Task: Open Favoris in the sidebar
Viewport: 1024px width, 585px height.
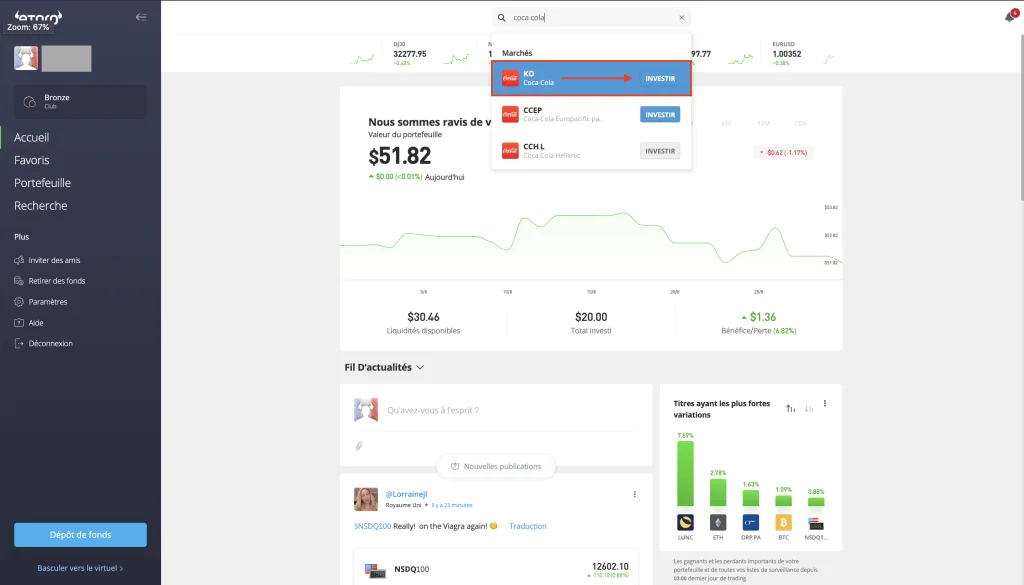Action: point(31,160)
